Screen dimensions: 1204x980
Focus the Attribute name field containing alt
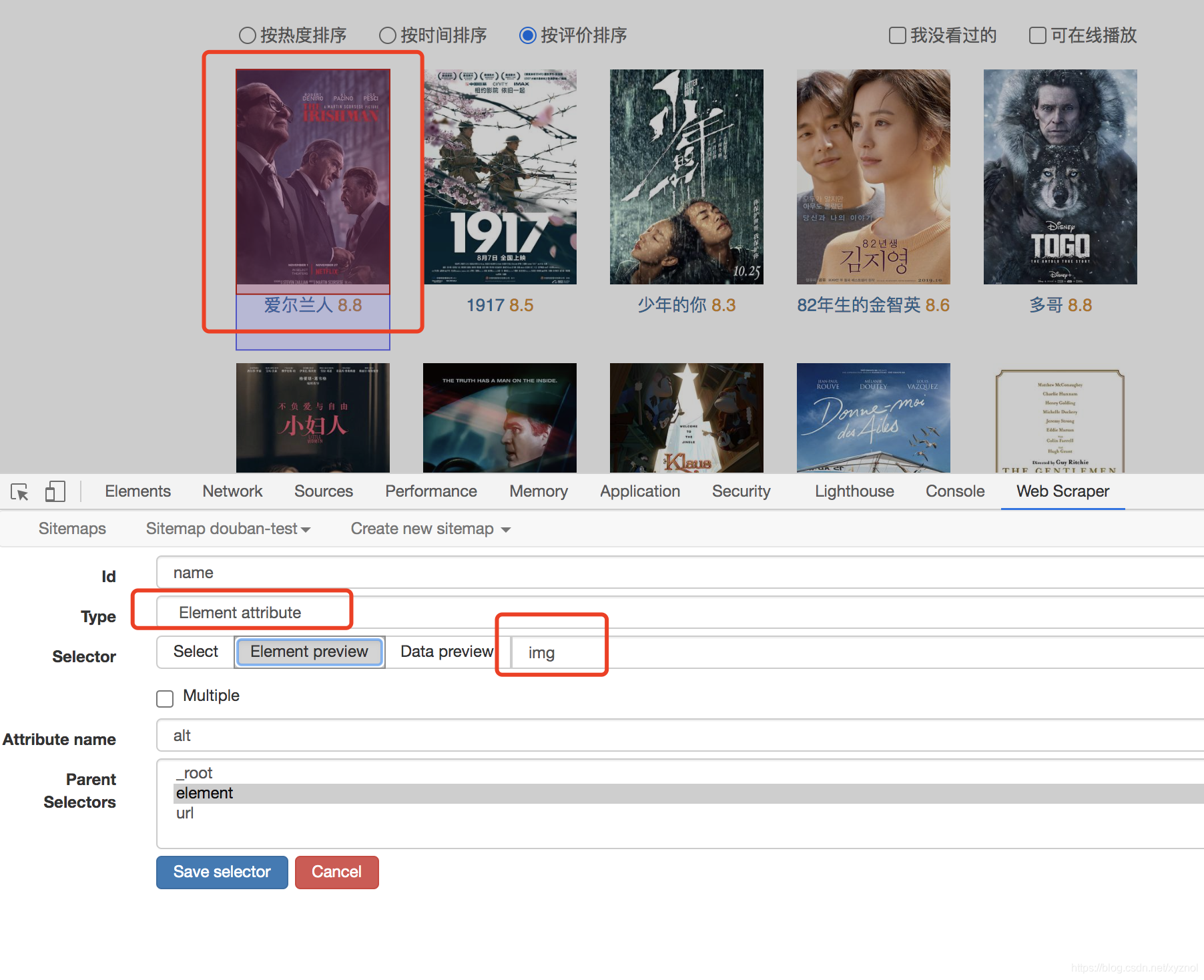(x=680, y=735)
